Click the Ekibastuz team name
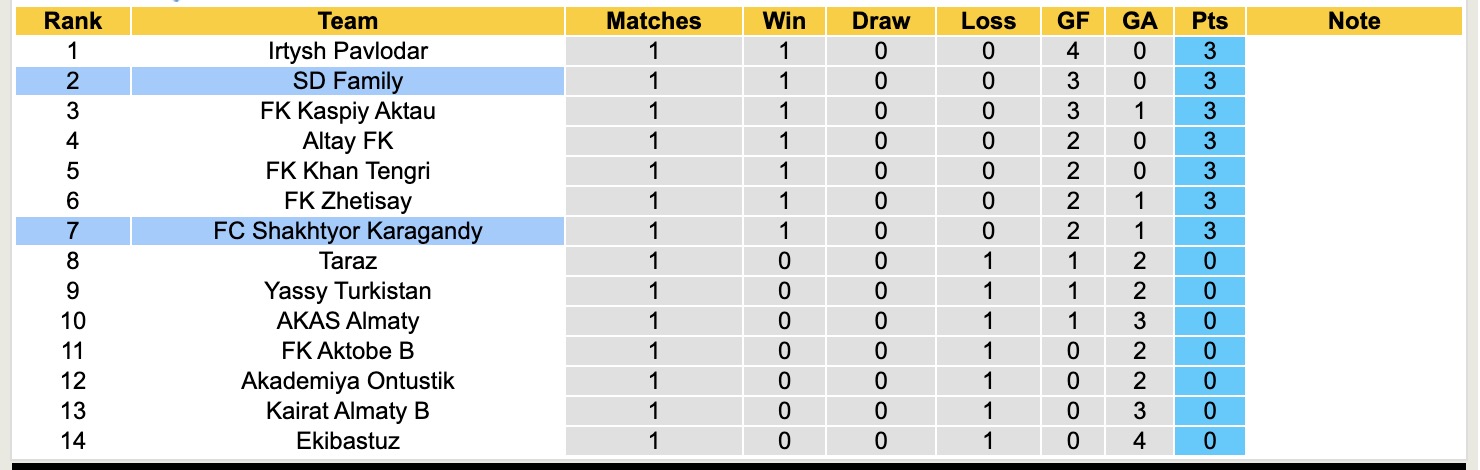This screenshot has width=1480, height=470. tap(348, 440)
